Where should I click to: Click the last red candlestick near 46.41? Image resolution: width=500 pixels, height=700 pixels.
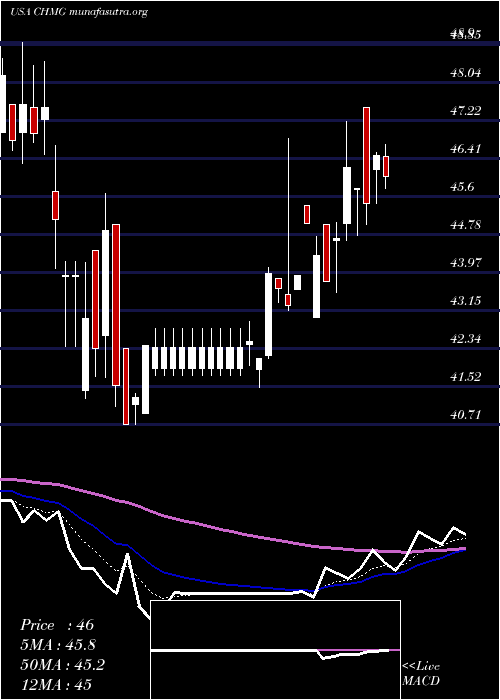click(x=386, y=167)
